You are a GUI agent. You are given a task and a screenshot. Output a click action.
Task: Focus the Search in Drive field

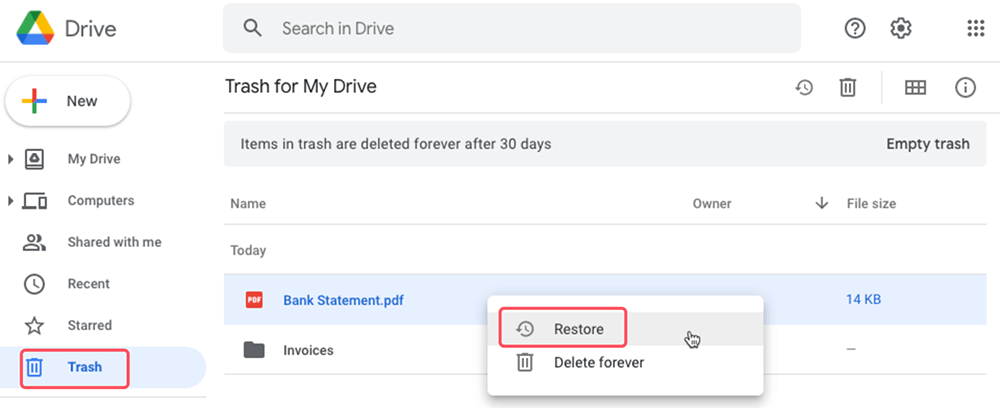click(x=511, y=28)
